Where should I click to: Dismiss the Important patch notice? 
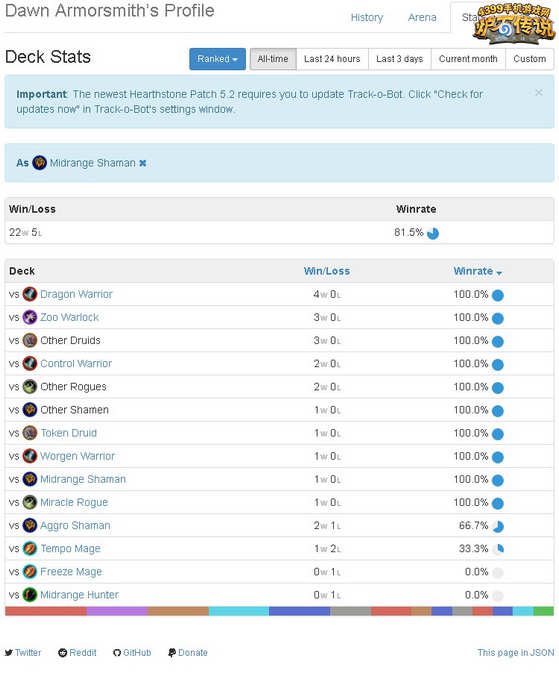tap(539, 92)
